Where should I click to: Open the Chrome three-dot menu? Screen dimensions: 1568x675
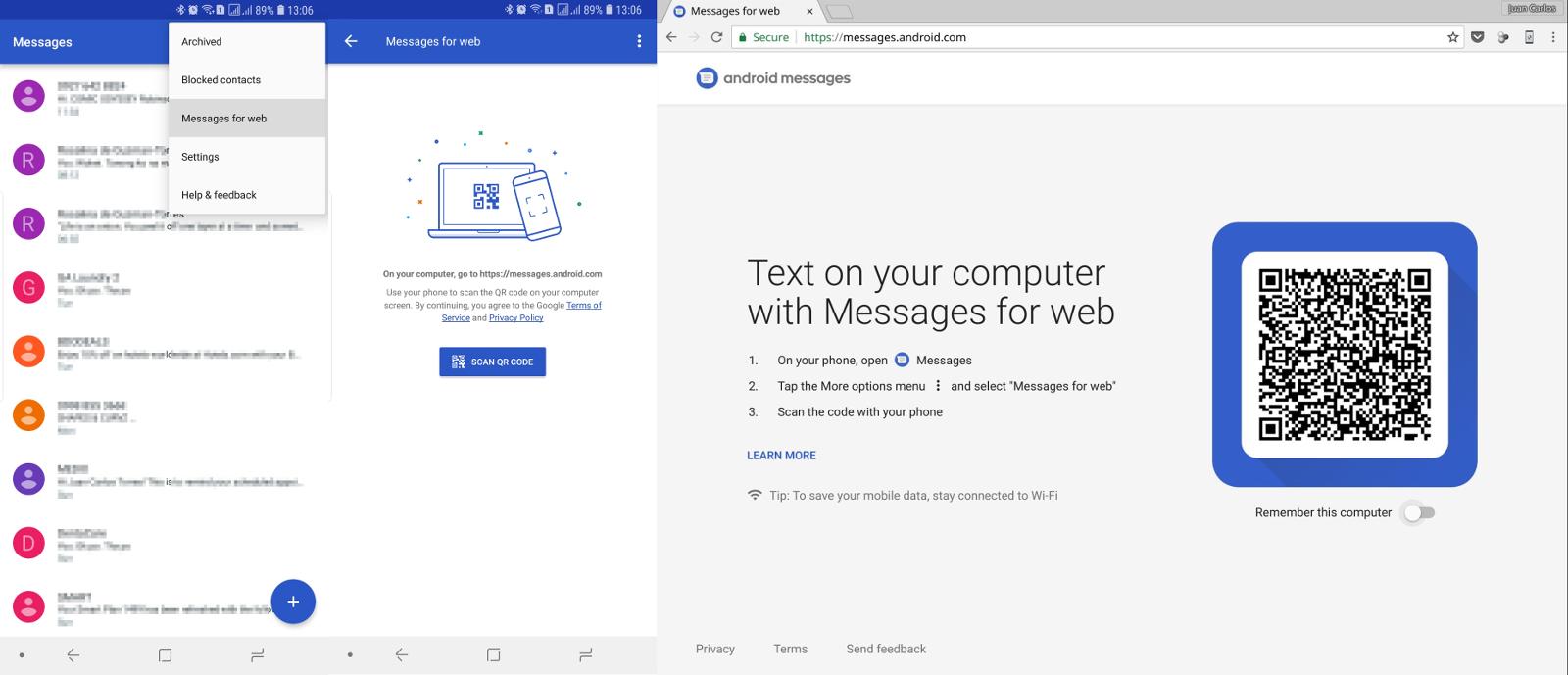tap(1553, 37)
